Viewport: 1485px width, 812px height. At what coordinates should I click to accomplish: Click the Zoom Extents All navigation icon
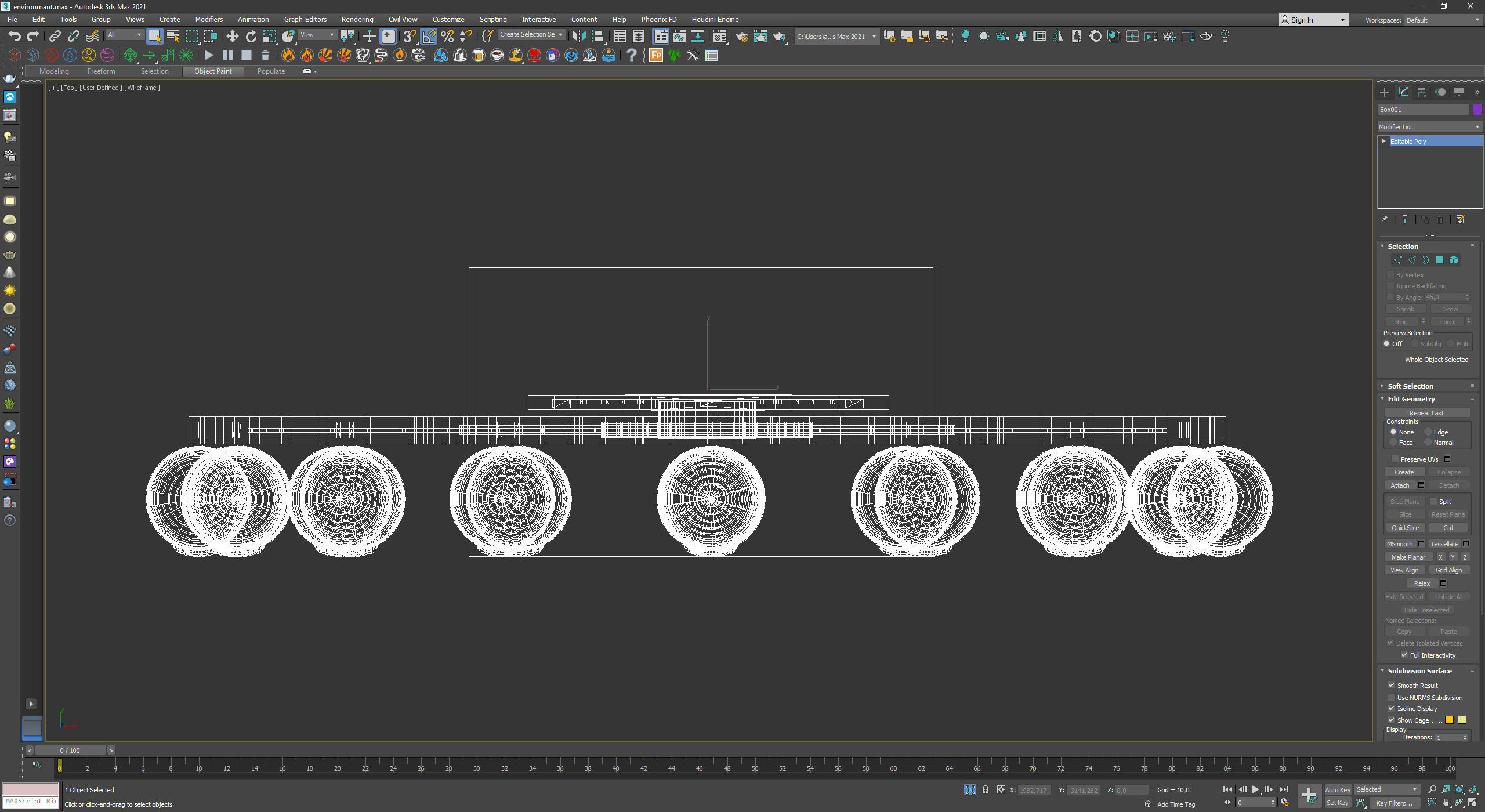pyautogui.click(x=1473, y=790)
